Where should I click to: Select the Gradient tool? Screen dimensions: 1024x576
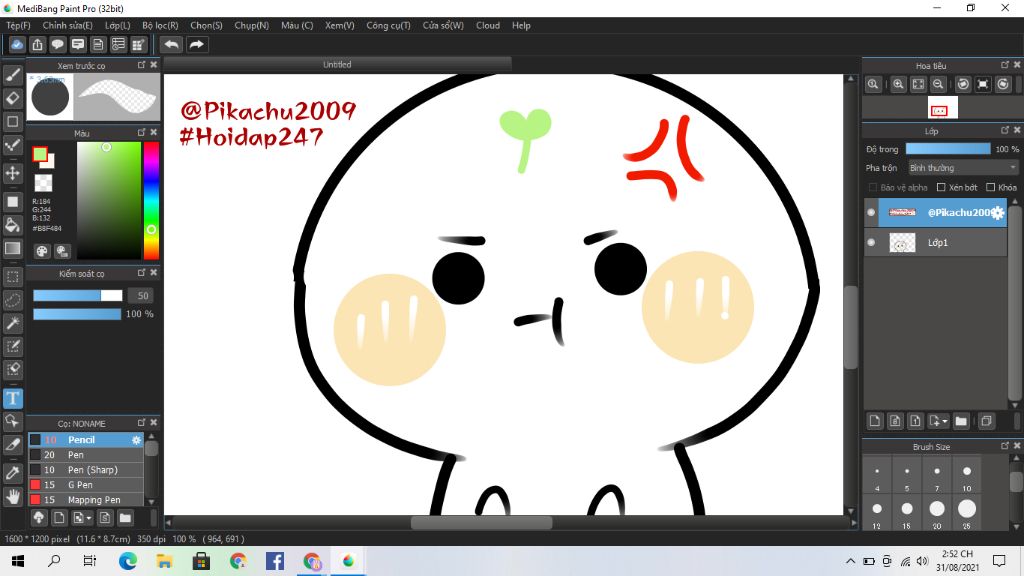pyautogui.click(x=12, y=248)
